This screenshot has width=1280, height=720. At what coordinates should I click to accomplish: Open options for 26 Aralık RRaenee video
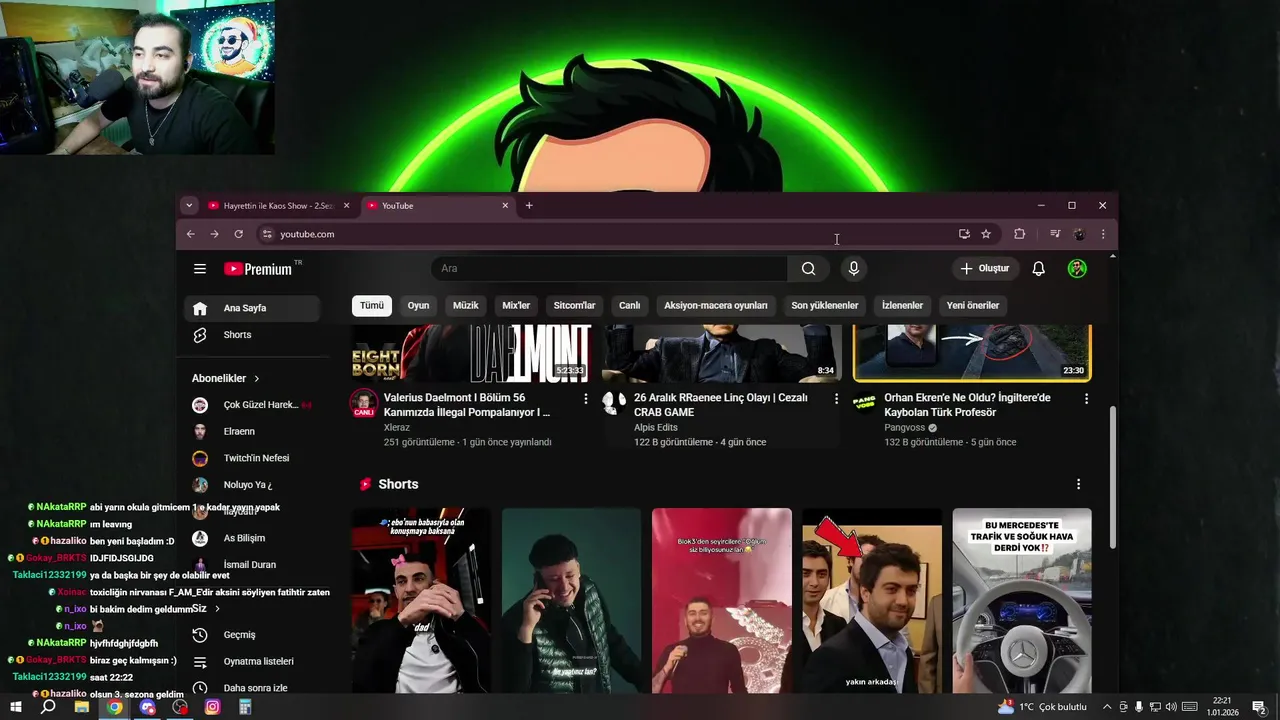837,399
